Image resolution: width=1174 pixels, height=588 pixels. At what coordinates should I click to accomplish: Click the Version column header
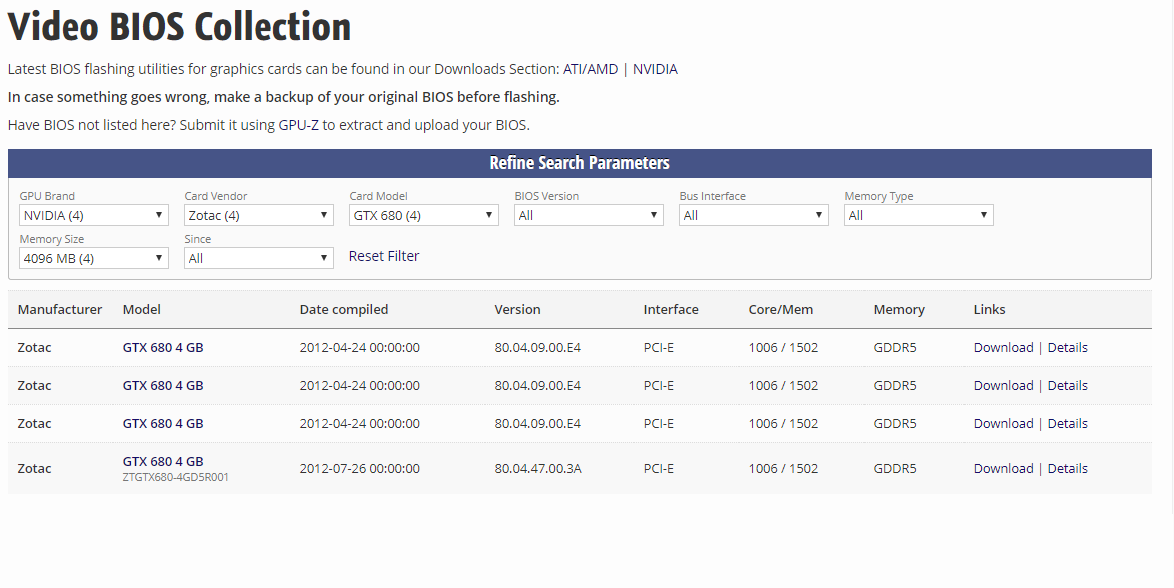click(517, 309)
